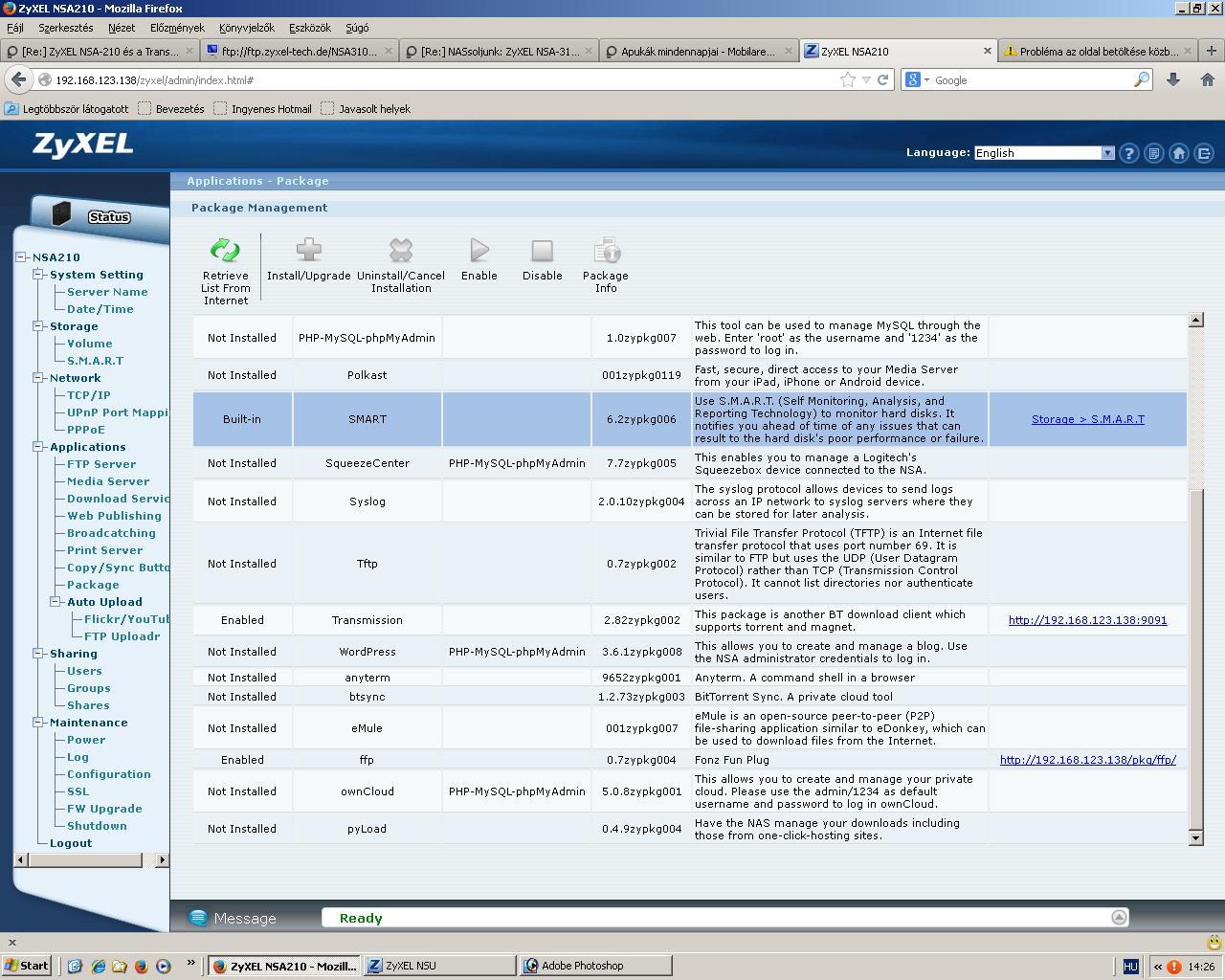The width and height of the screenshot is (1225, 980).
Task: Select FW Upgrade in Maintenance
Action: [x=104, y=809]
